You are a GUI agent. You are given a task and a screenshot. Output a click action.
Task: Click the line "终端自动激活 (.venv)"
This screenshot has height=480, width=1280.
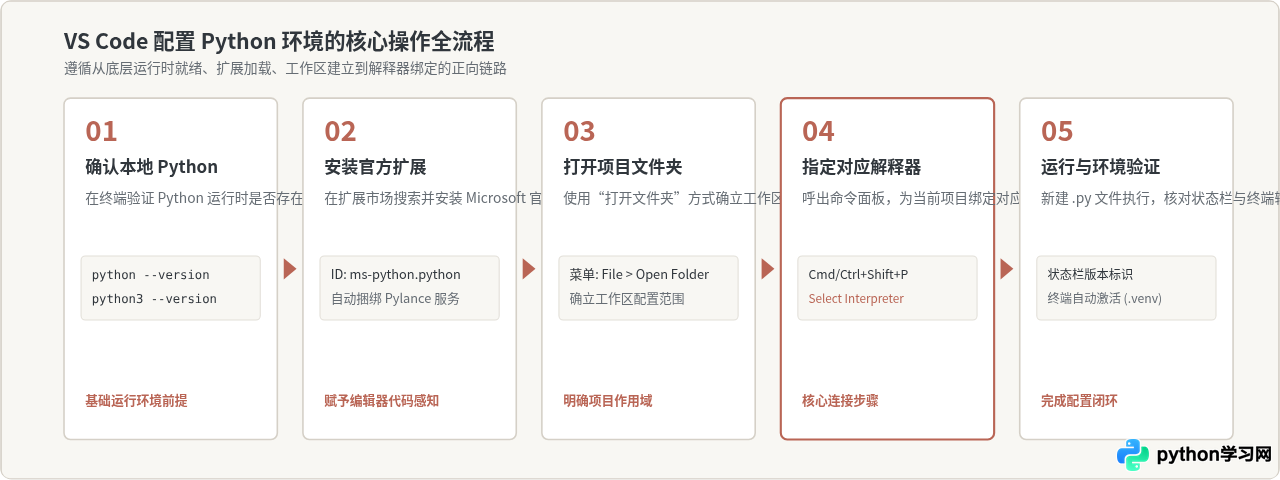[1105, 299]
